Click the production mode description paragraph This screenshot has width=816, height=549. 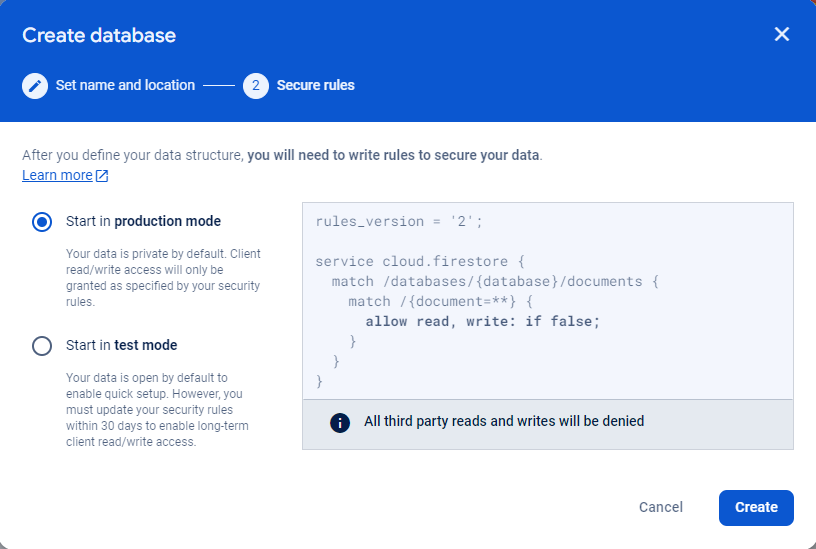[x=162, y=278]
